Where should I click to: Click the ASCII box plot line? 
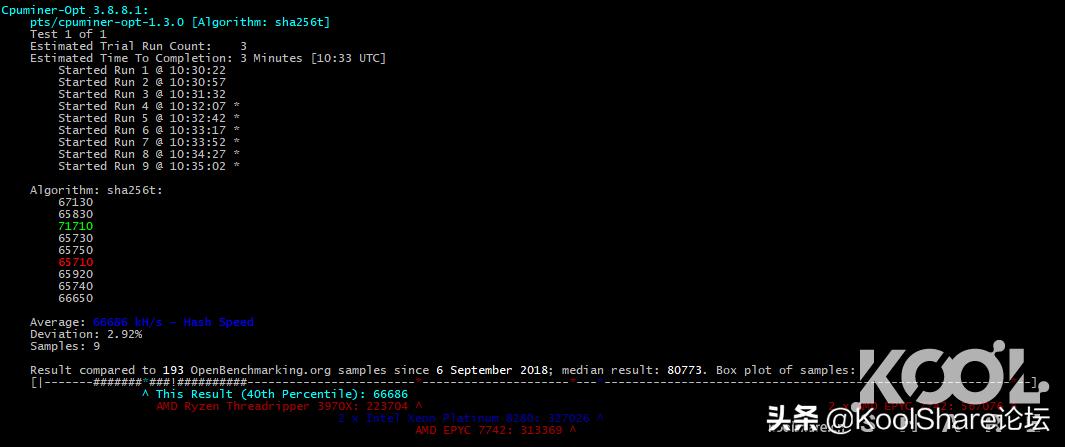(x=534, y=382)
